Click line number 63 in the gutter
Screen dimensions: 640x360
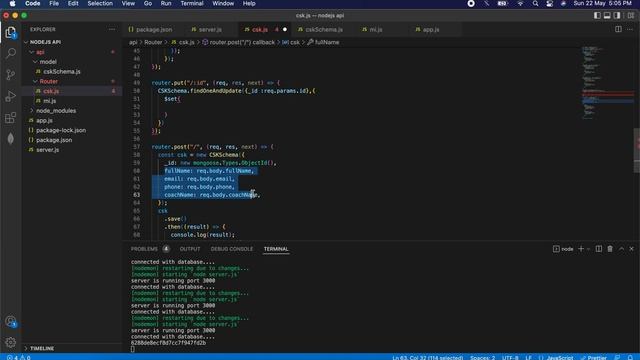(136, 195)
